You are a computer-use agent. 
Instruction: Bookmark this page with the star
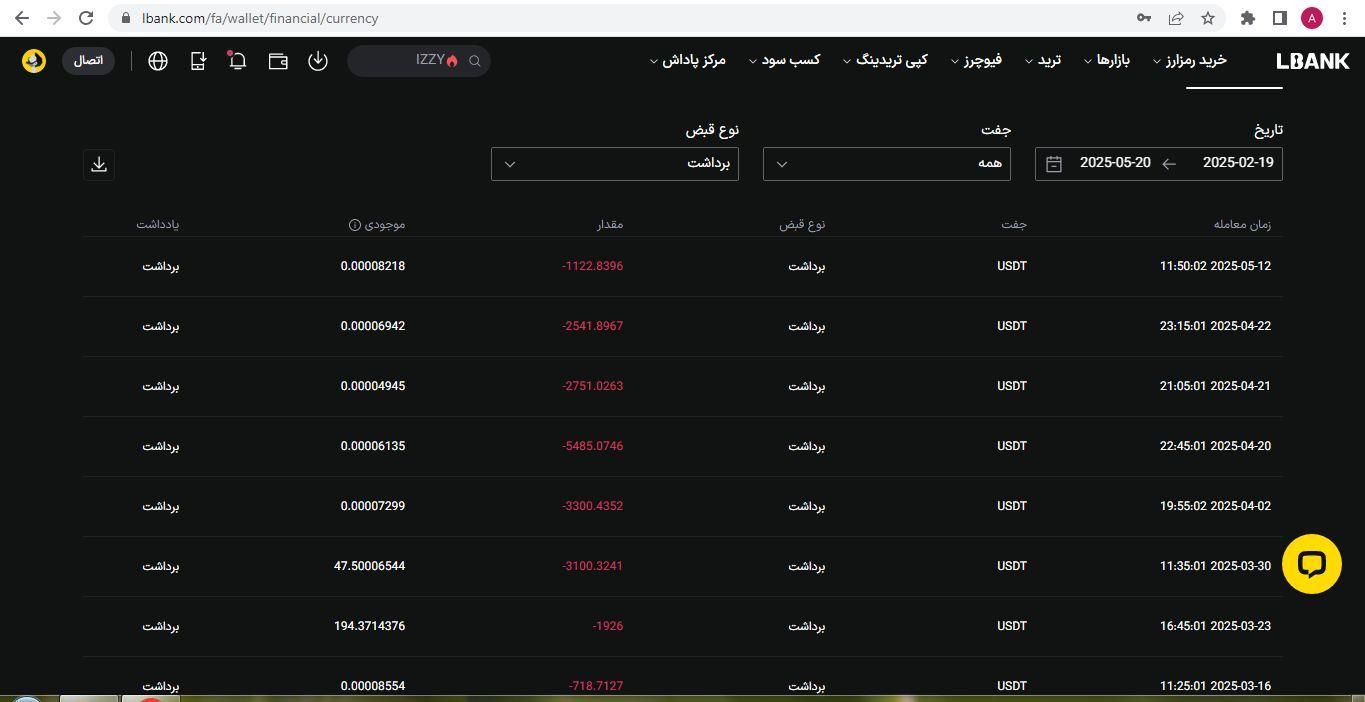pyautogui.click(x=1208, y=18)
